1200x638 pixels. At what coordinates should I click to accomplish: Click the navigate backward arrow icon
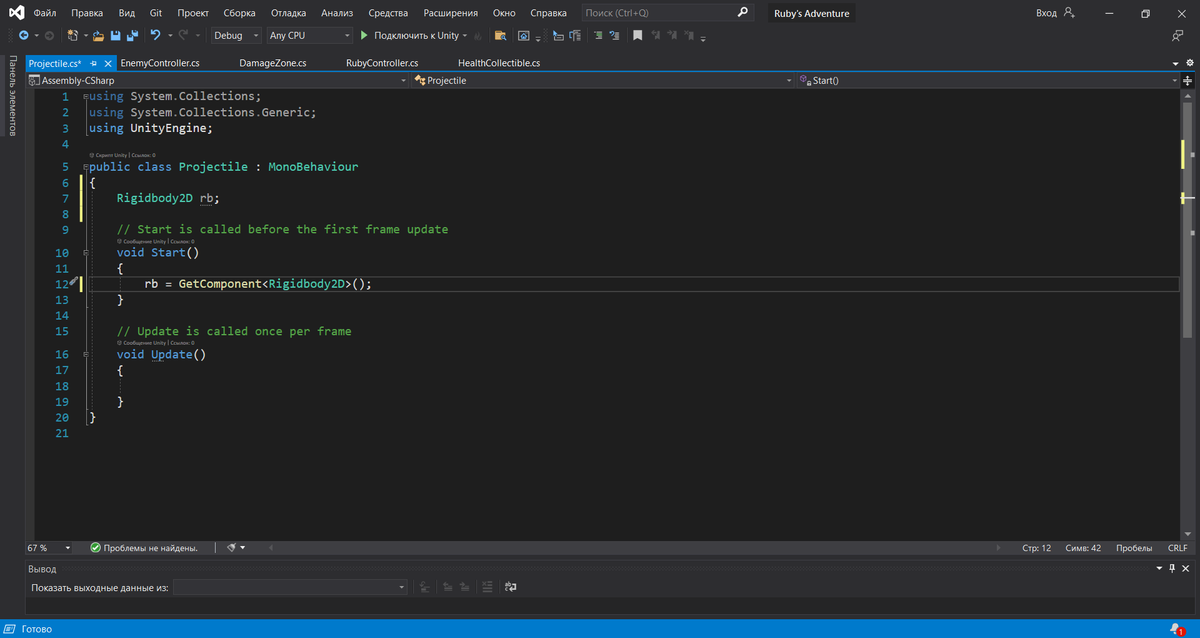[23, 35]
